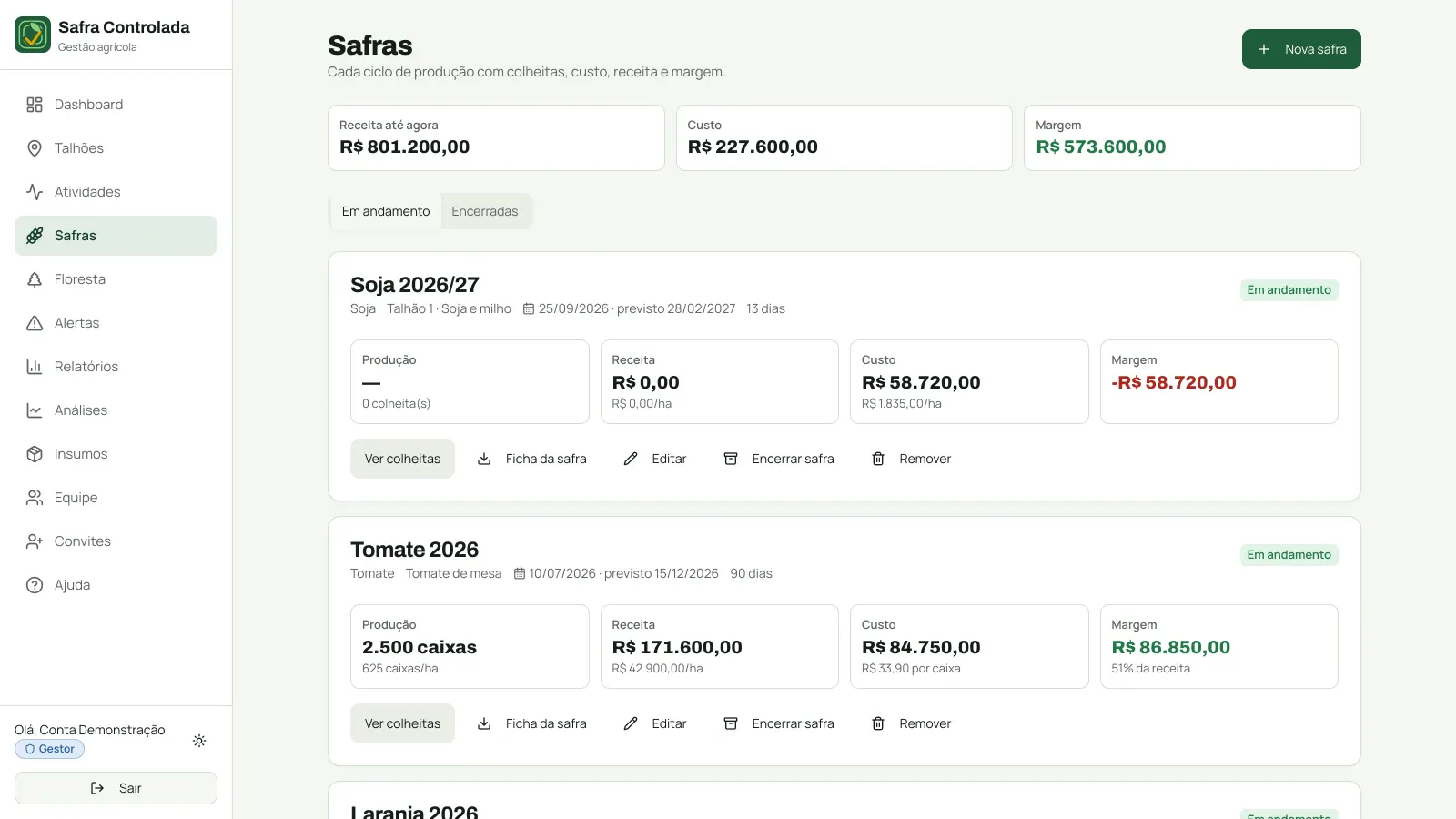Select the Em andamento tab
The height and width of the screenshot is (819, 1456).
pos(386,211)
